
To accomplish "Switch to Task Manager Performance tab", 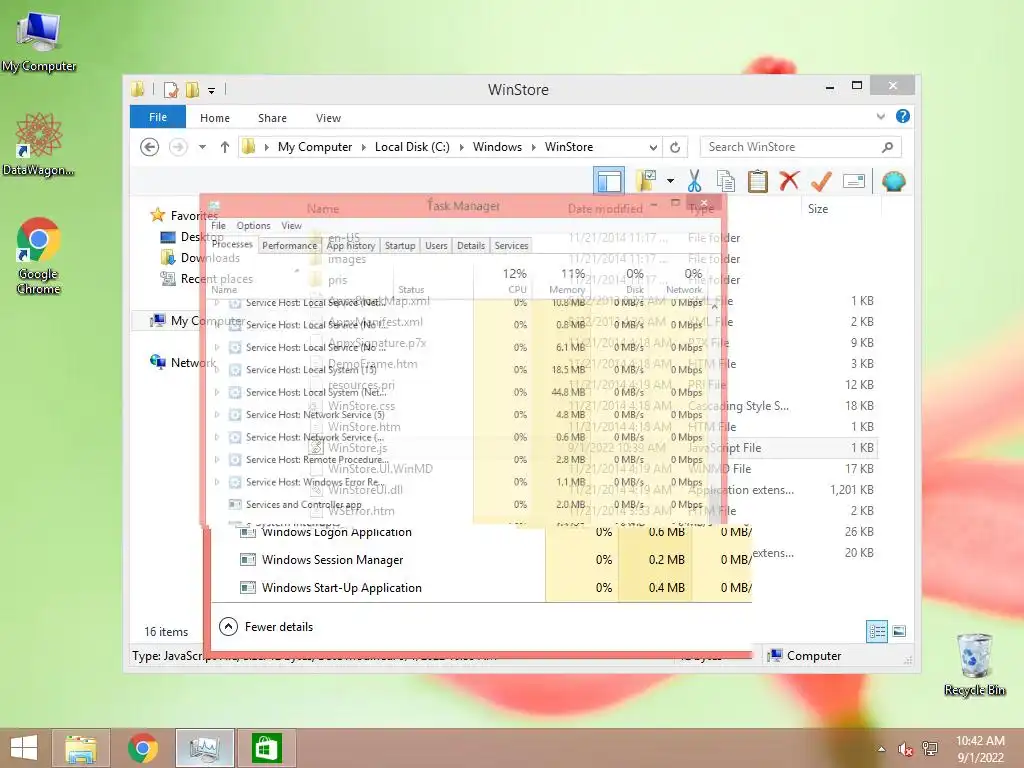I will coord(289,246).
